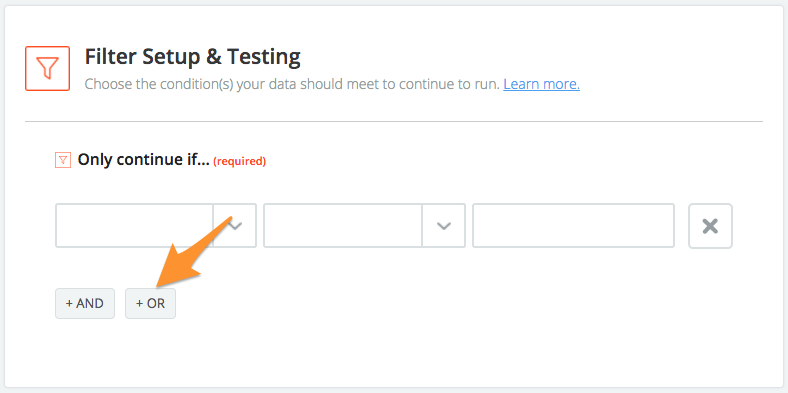This screenshot has height=393, width=788.
Task: Click inside the middle condition selector box
Action: click(x=343, y=226)
